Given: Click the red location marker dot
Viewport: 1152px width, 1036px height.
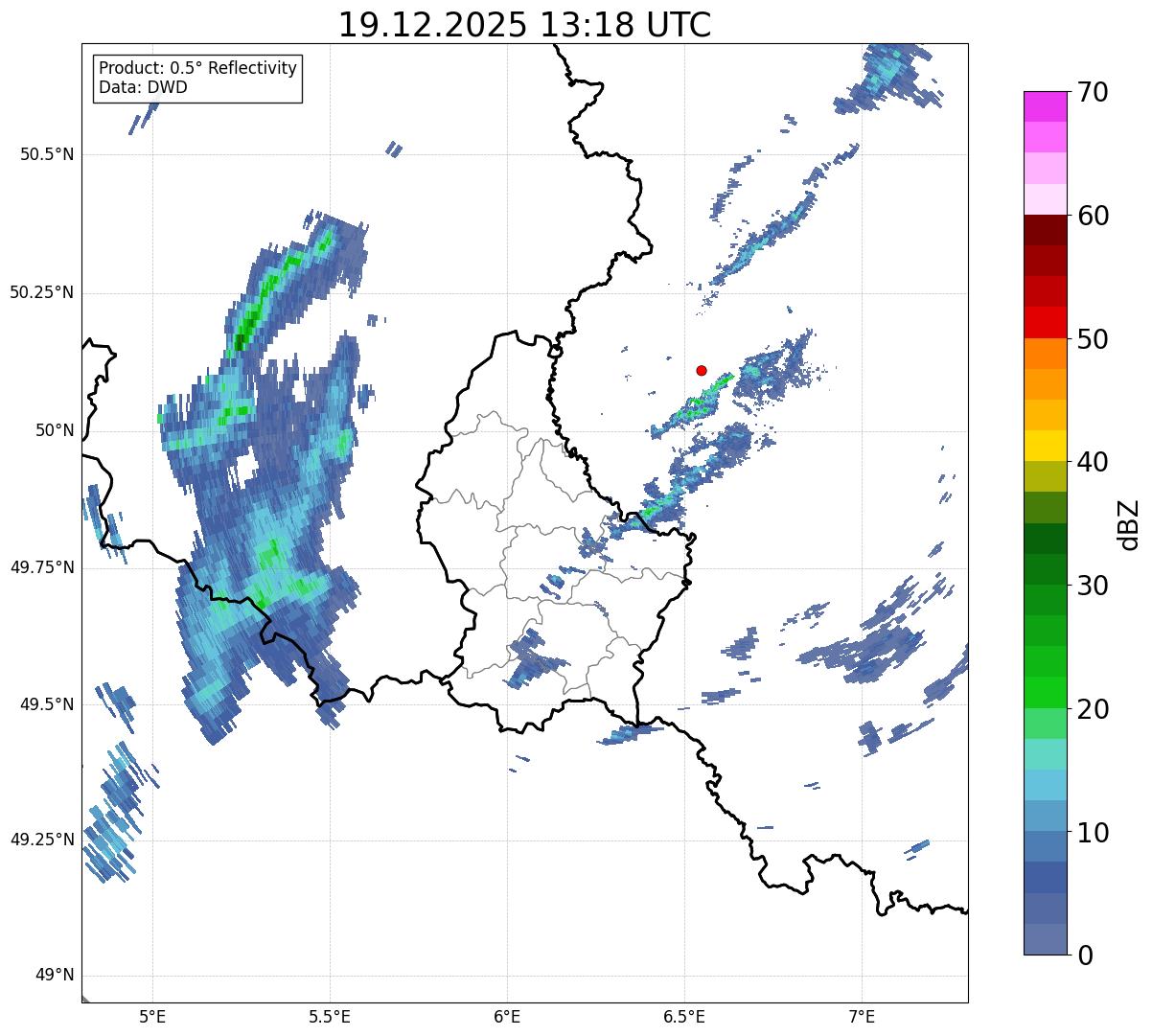Looking at the screenshot, I should pos(702,370).
